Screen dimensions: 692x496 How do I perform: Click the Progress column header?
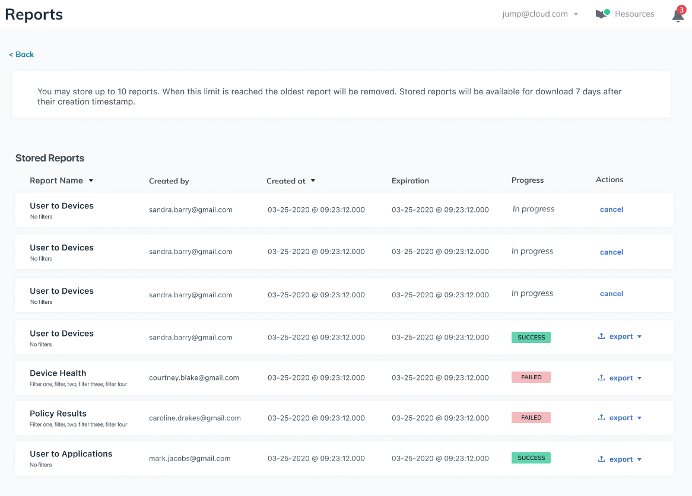pyautogui.click(x=527, y=181)
